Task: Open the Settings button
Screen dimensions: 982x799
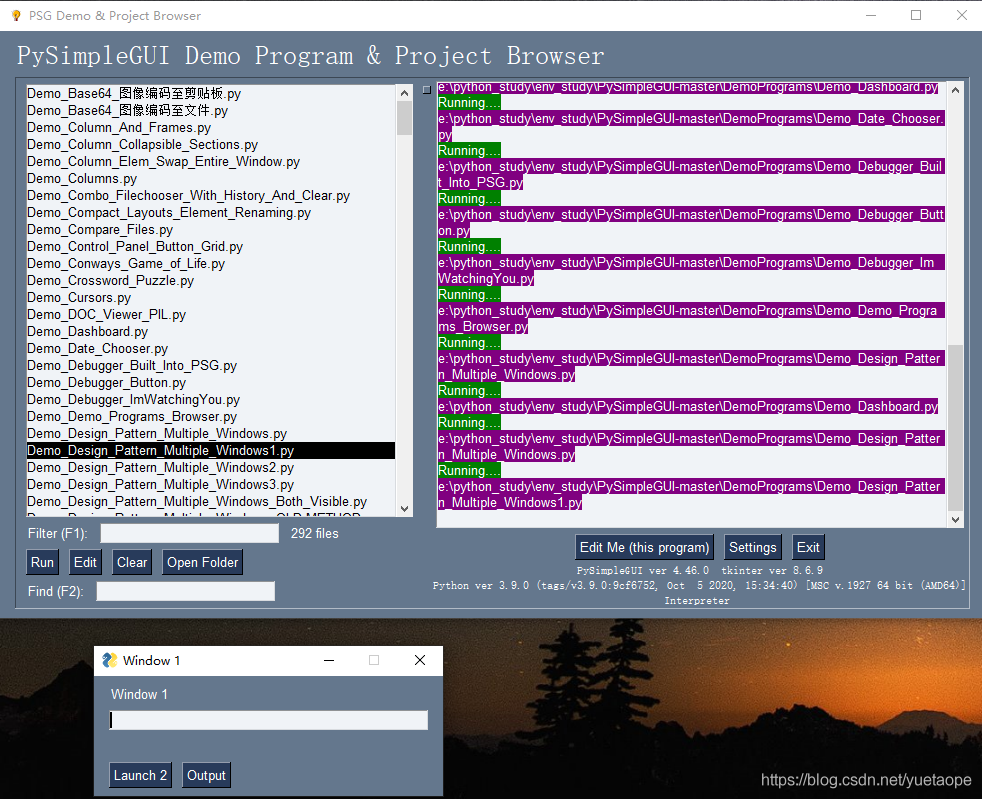Action: coord(752,547)
